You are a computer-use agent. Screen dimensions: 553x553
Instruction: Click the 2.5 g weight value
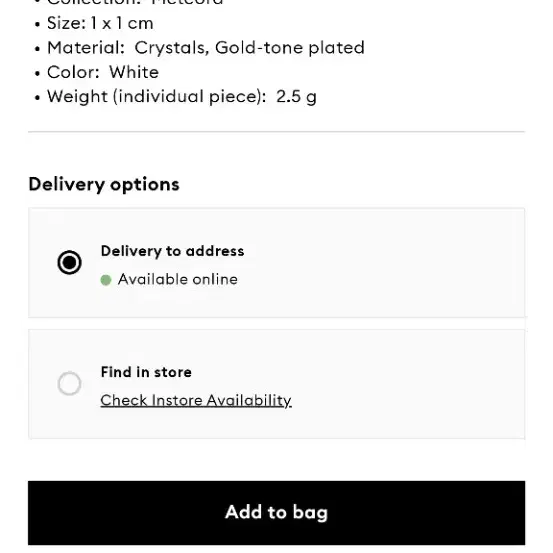pos(296,97)
